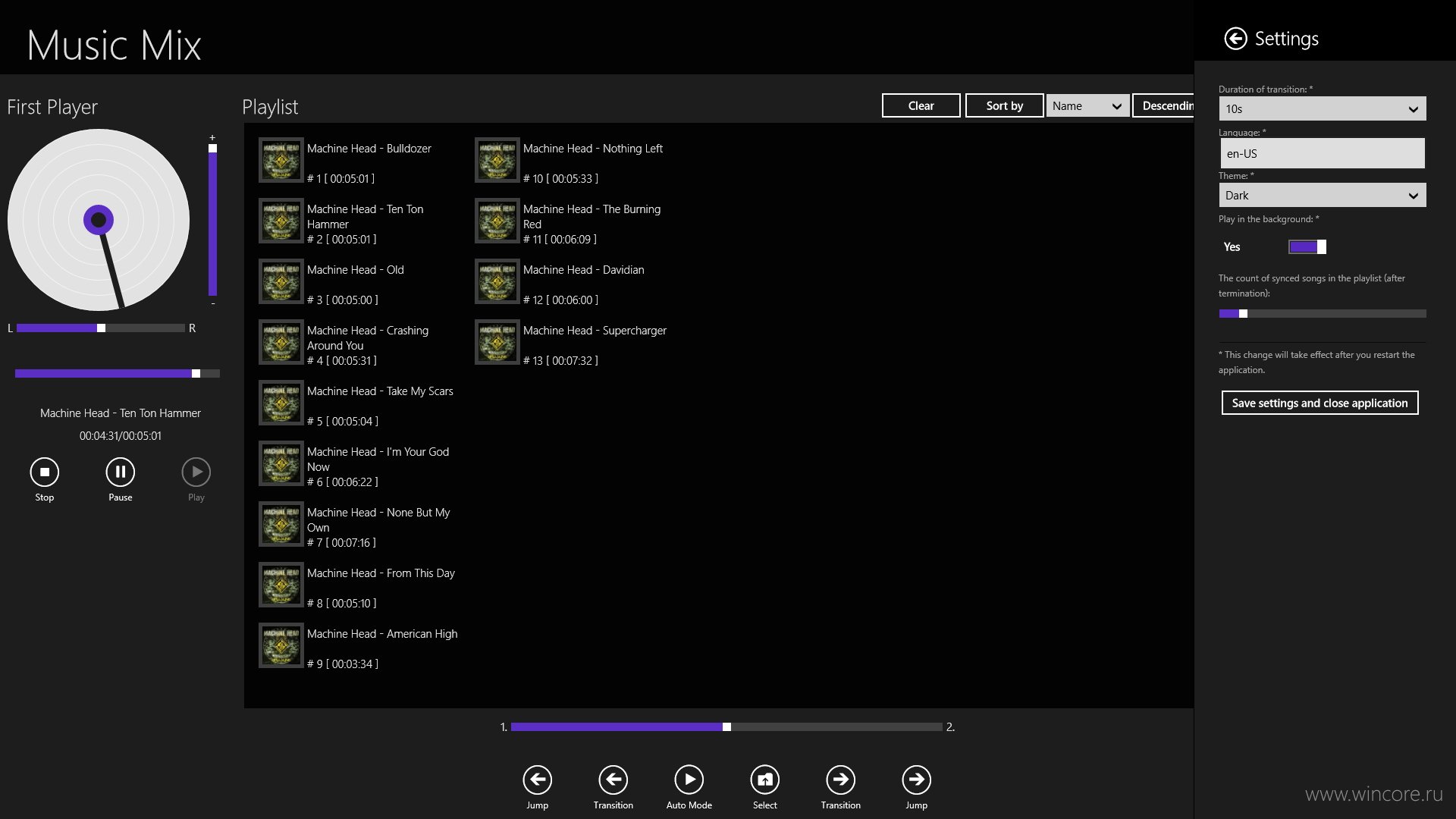Click the vinyl turntable disc
The image size is (1456, 819).
[99, 220]
